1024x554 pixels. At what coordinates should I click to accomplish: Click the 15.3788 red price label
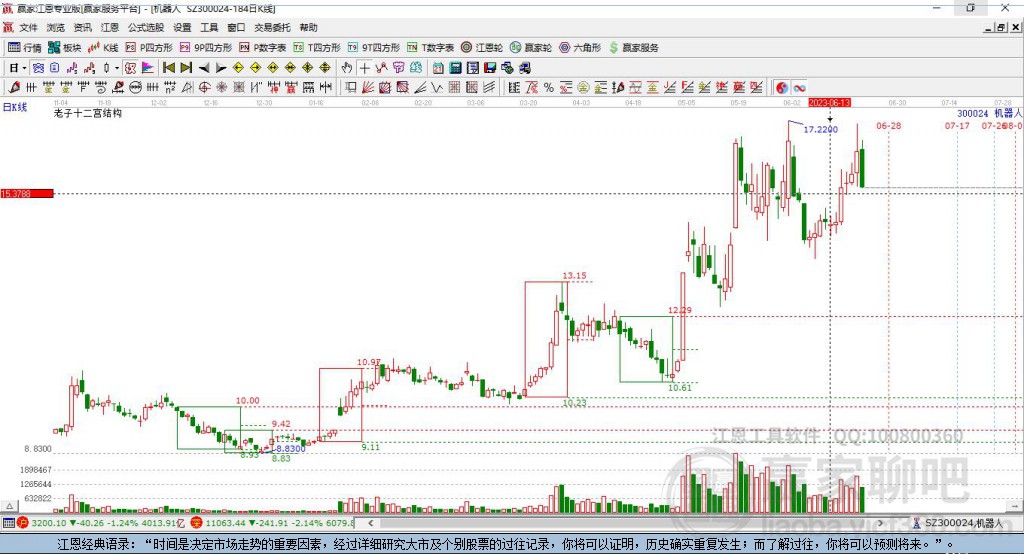pos(27,193)
